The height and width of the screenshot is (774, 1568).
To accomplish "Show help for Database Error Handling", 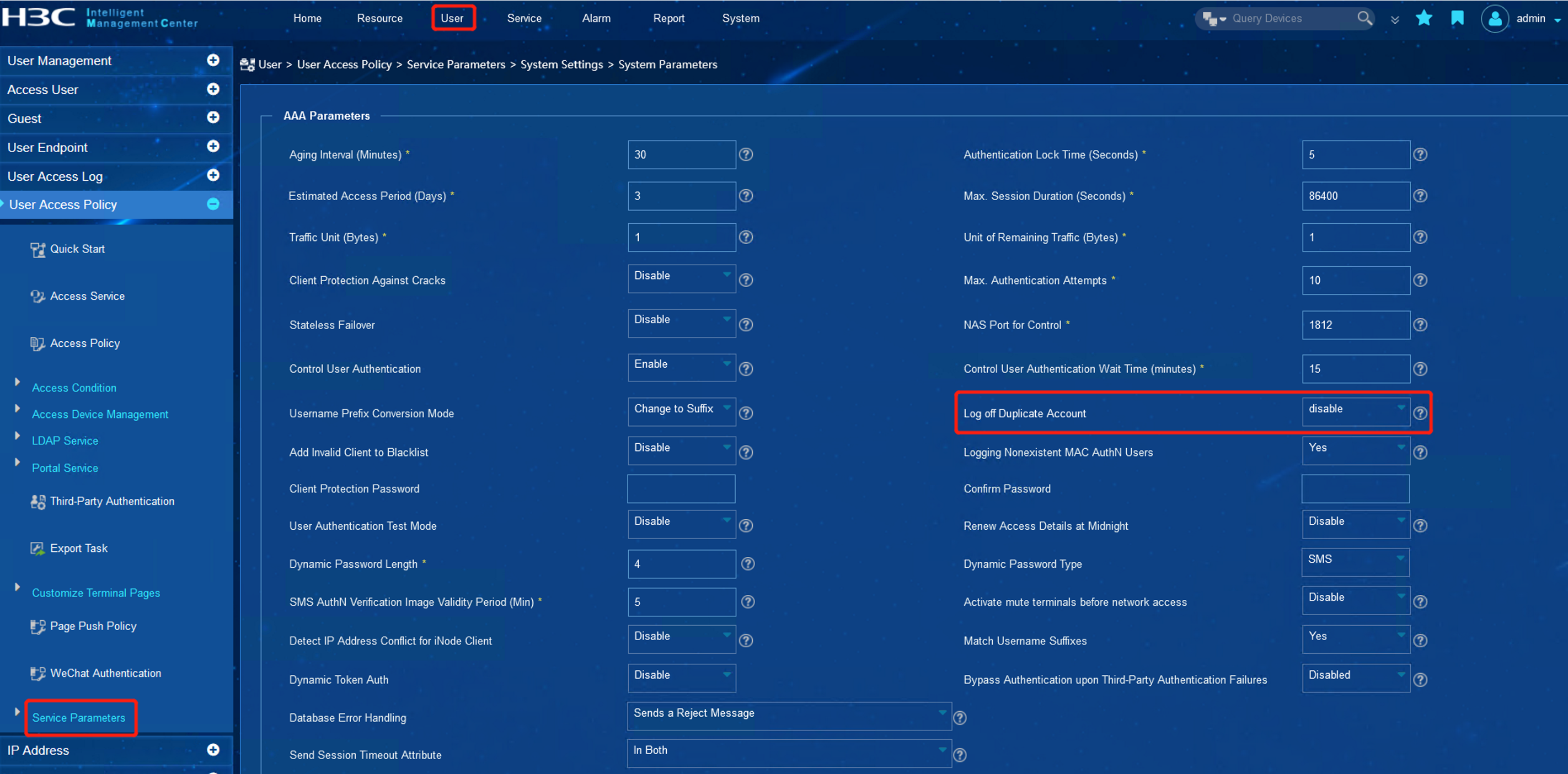I will [960, 718].
